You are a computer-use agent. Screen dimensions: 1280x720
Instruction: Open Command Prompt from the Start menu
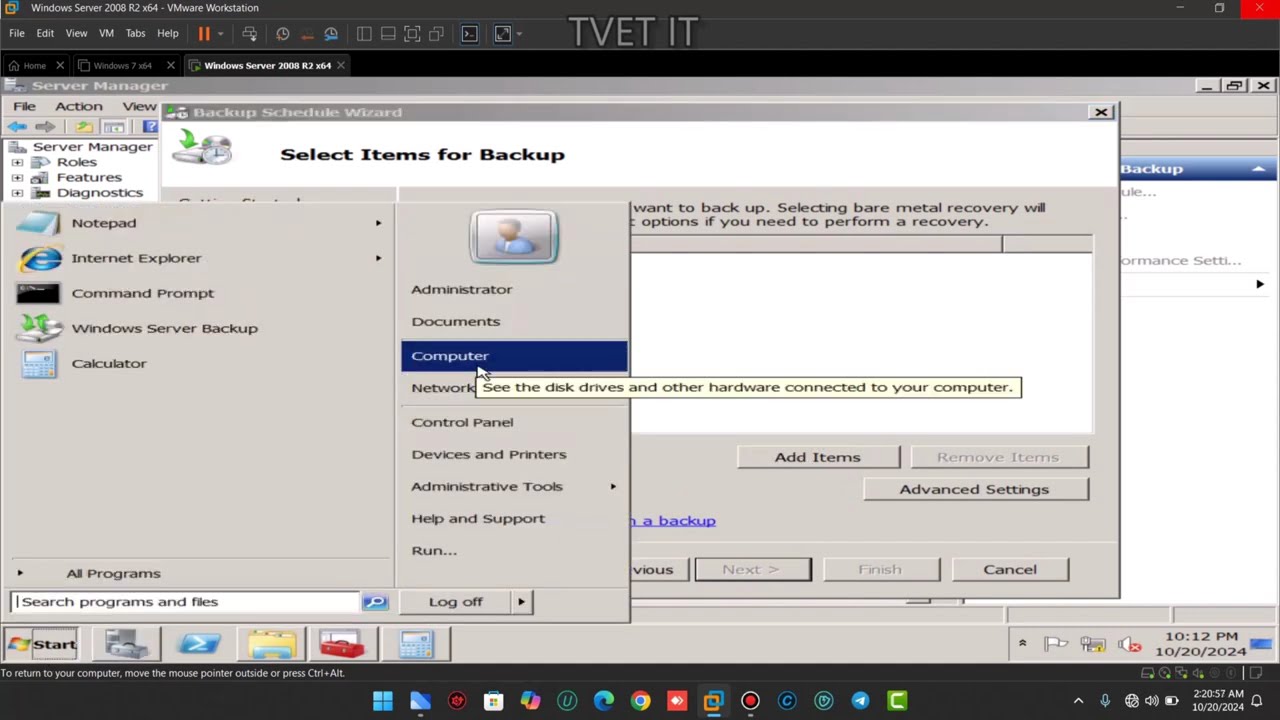[x=200, y=293]
